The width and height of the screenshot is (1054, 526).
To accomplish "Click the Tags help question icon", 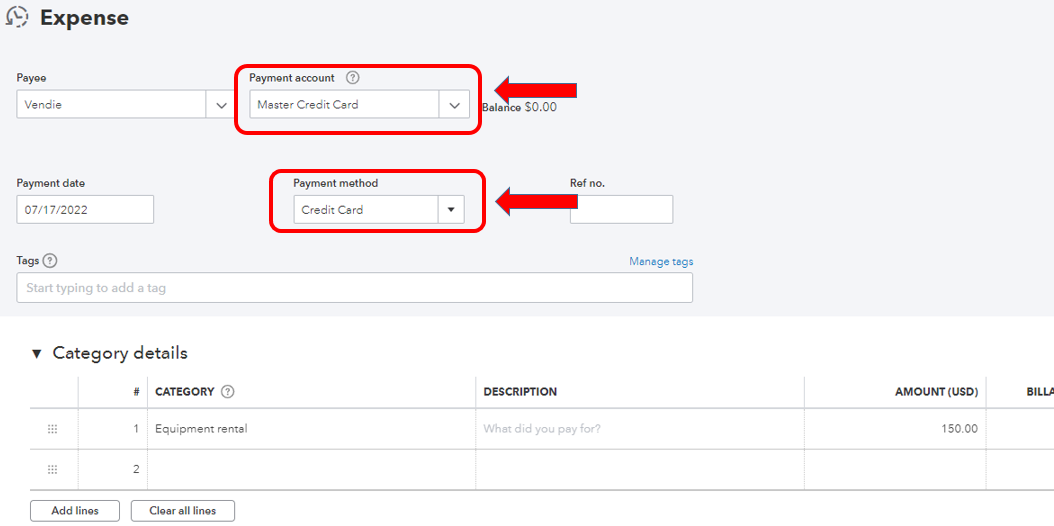I will [x=50, y=261].
